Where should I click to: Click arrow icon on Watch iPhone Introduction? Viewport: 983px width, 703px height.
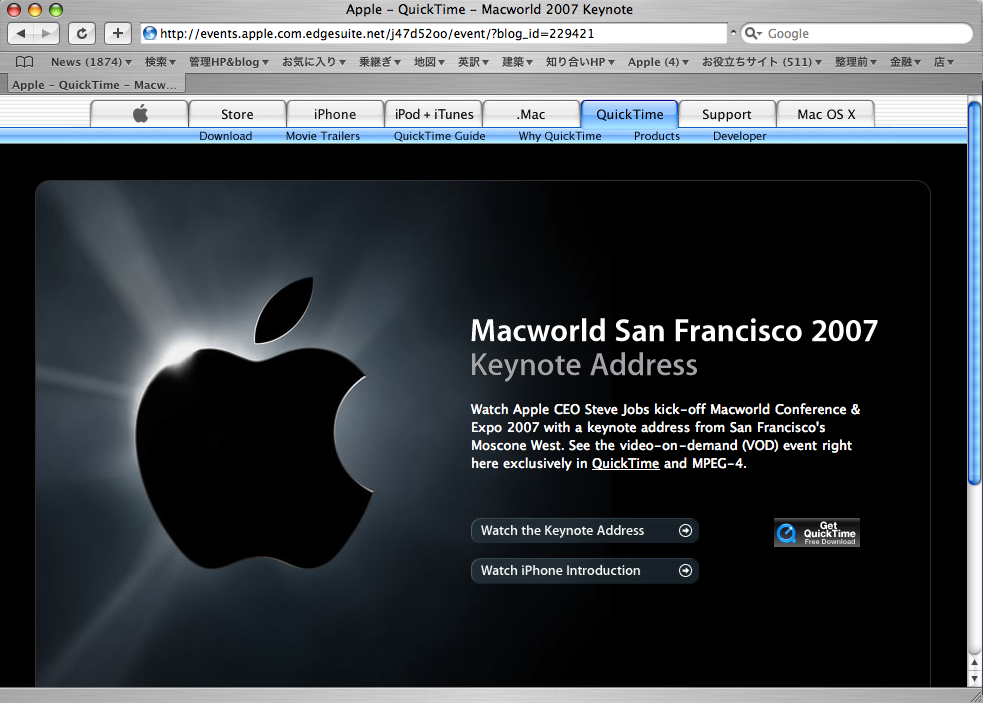pos(685,571)
